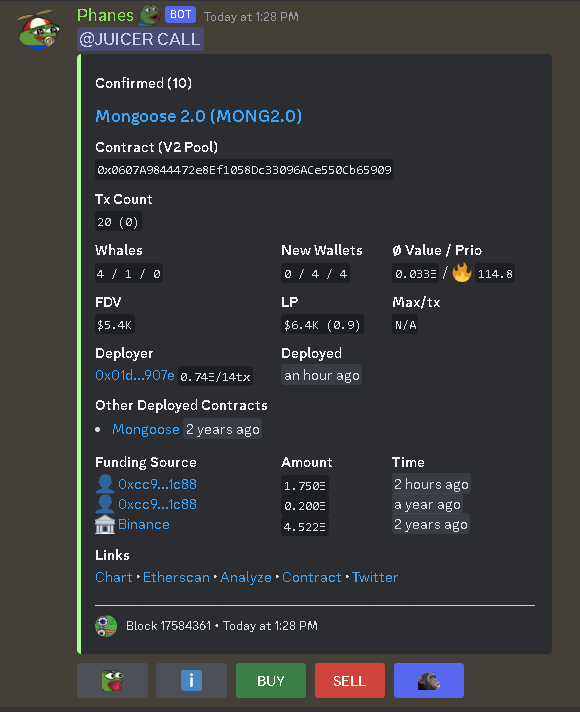Click the frog emoji beside the Phanes name
Image resolution: width=580 pixels, height=712 pixels.
[150, 15]
